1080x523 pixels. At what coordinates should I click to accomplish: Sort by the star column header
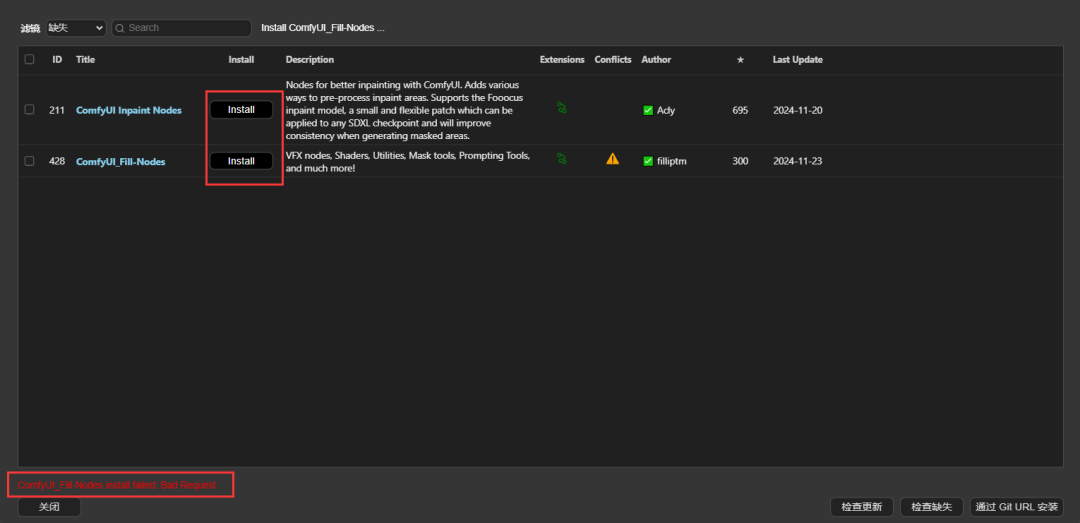click(x=740, y=60)
